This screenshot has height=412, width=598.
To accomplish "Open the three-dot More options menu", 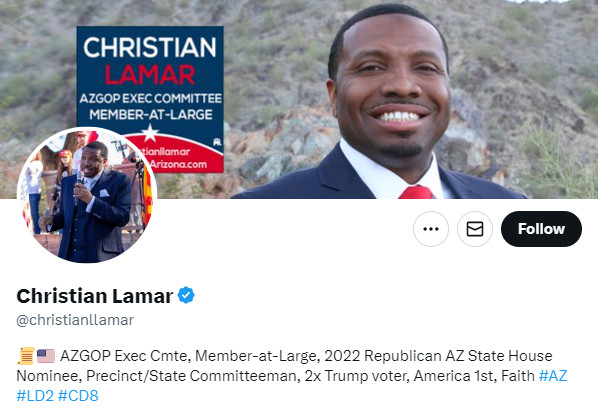I will pyautogui.click(x=431, y=229).
